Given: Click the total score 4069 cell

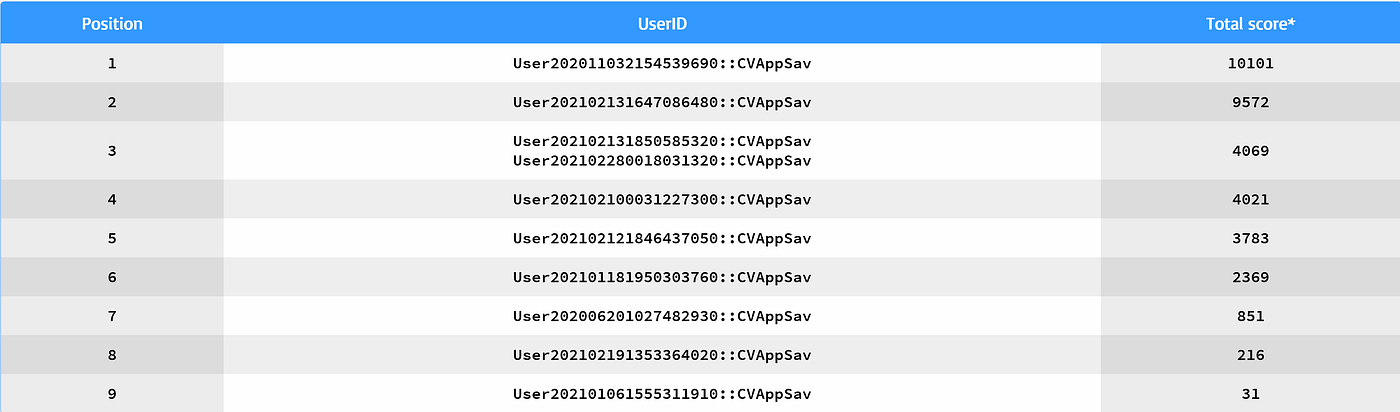Looking at the screenshot, I should 1250,151.
